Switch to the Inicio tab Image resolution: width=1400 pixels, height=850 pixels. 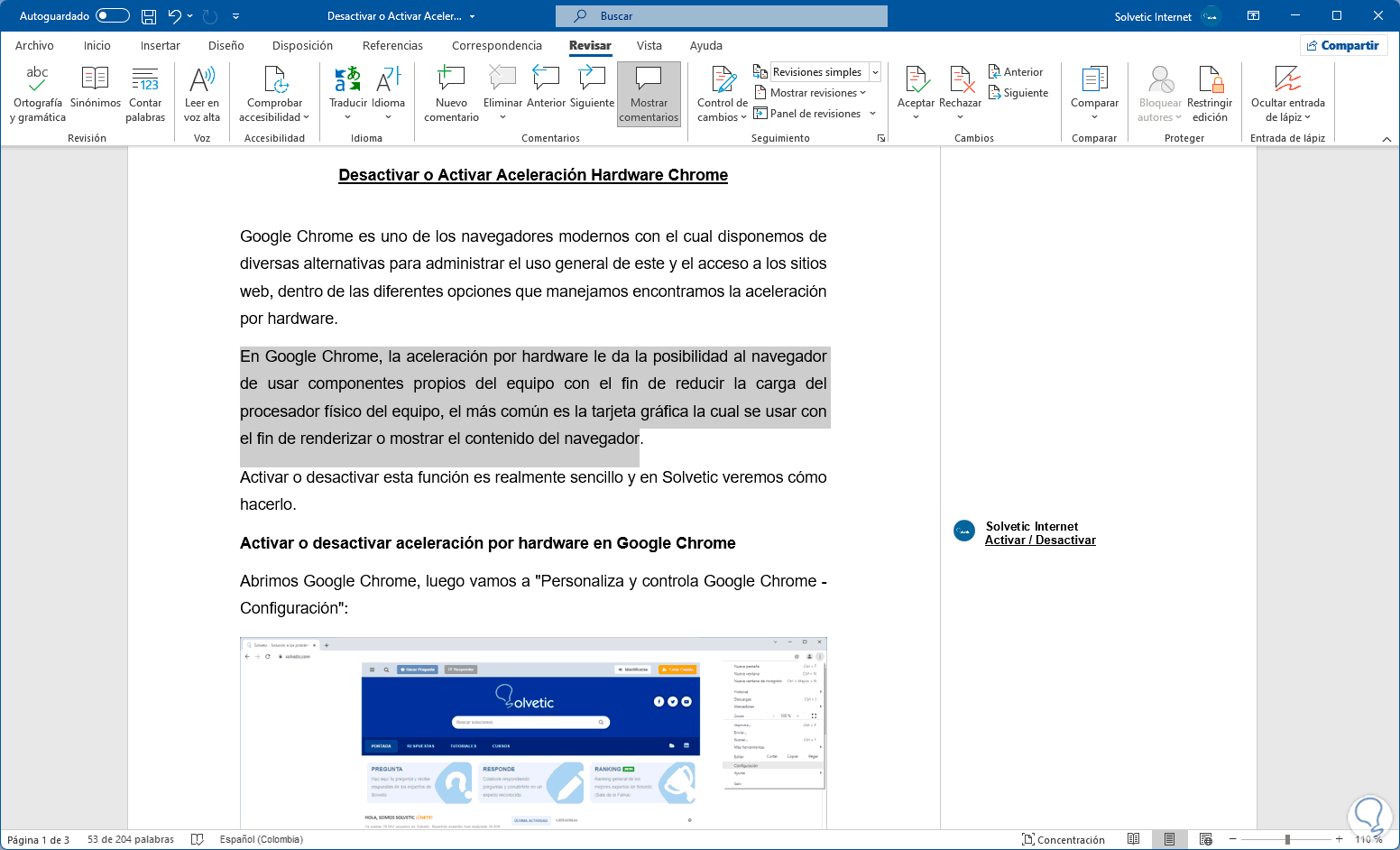[x=97, y=45]
